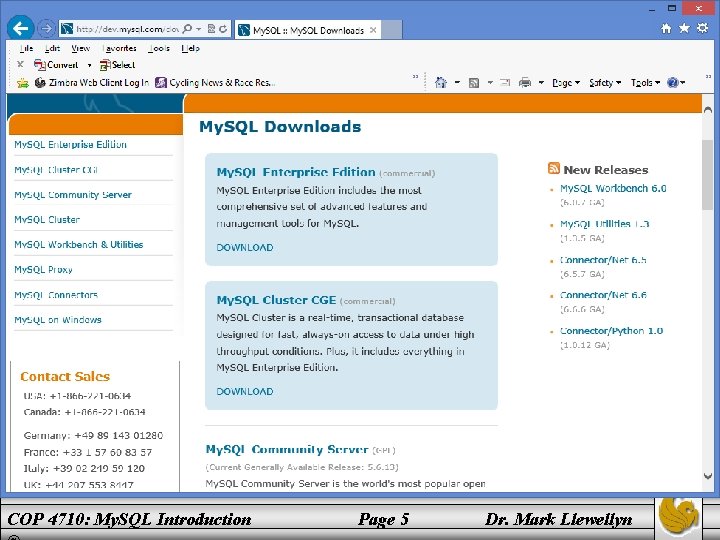The height and width of the screenshot is (540, 720).
Task: Expand the command bar Home dropdown arrow
Action: click(x=457, y=83)
